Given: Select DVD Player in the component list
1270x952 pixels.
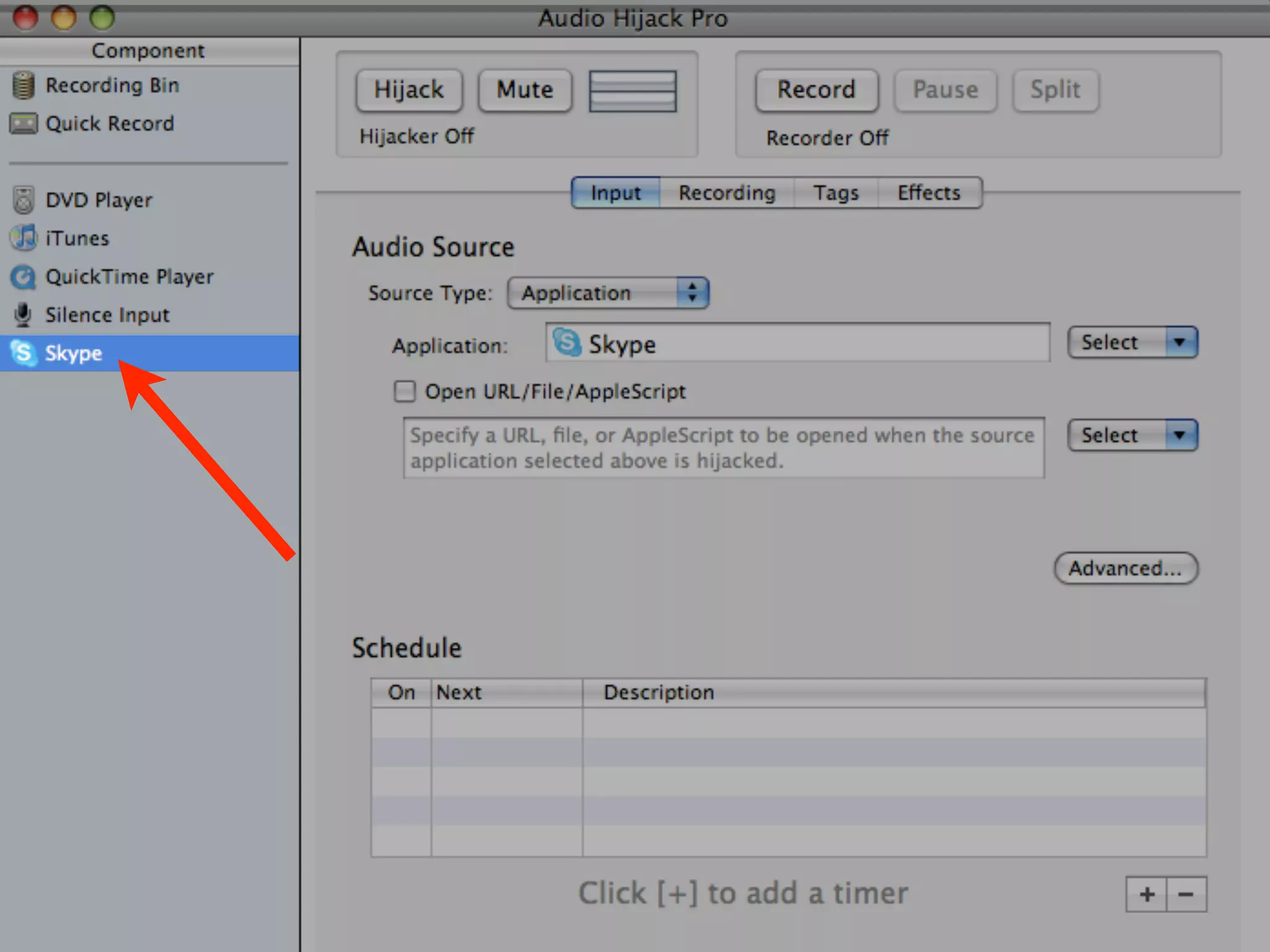Looking at the screenshot, I should (149, 200).
